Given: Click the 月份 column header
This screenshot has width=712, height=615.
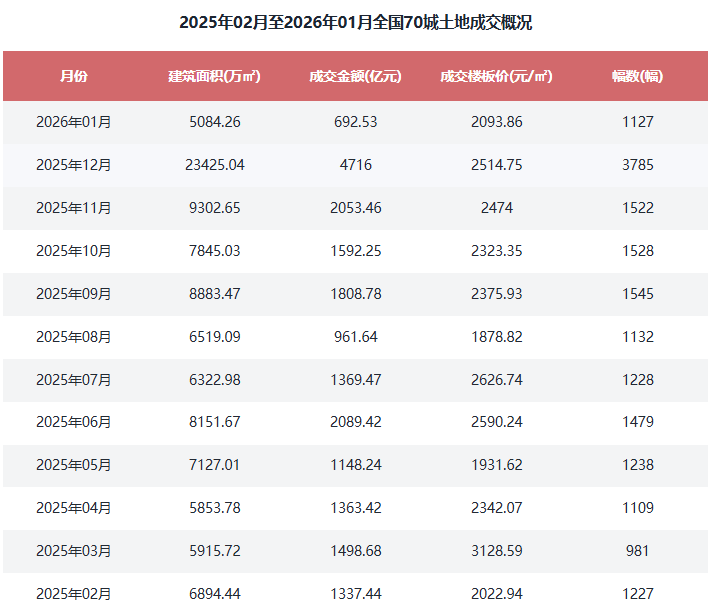Looking at the screenshot, I should pyautogui.click(x=73, y=76).
